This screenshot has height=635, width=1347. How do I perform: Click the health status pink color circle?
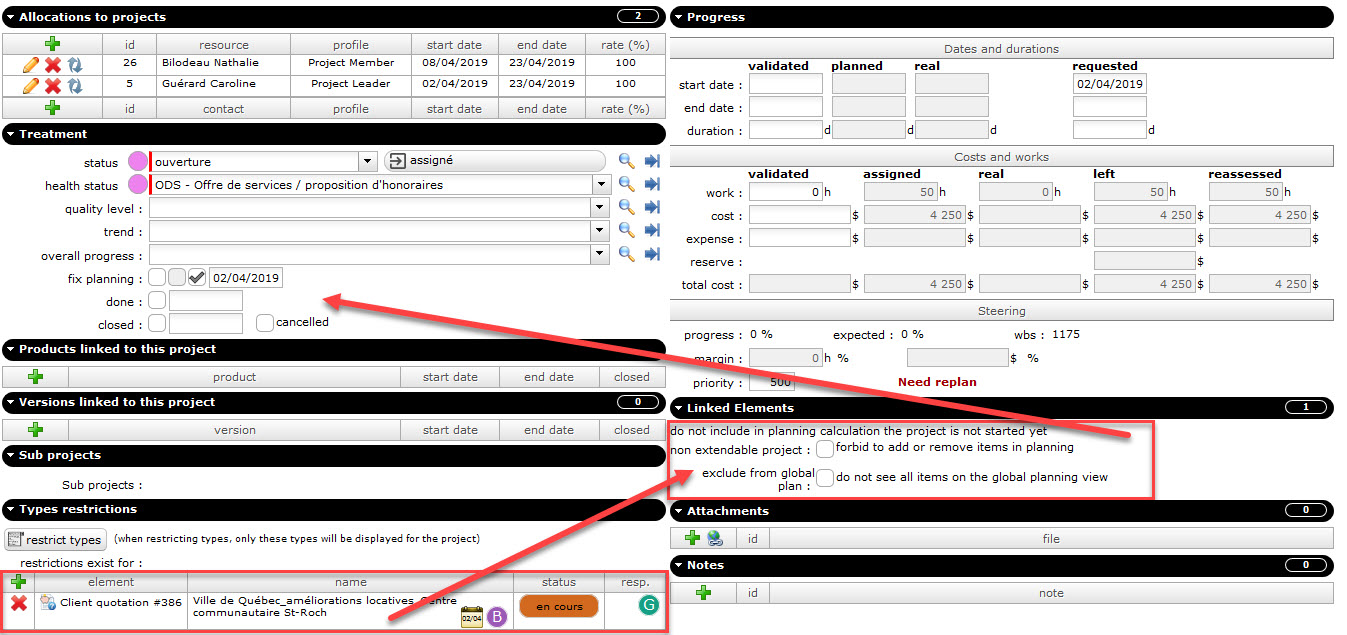coord(137,185)
